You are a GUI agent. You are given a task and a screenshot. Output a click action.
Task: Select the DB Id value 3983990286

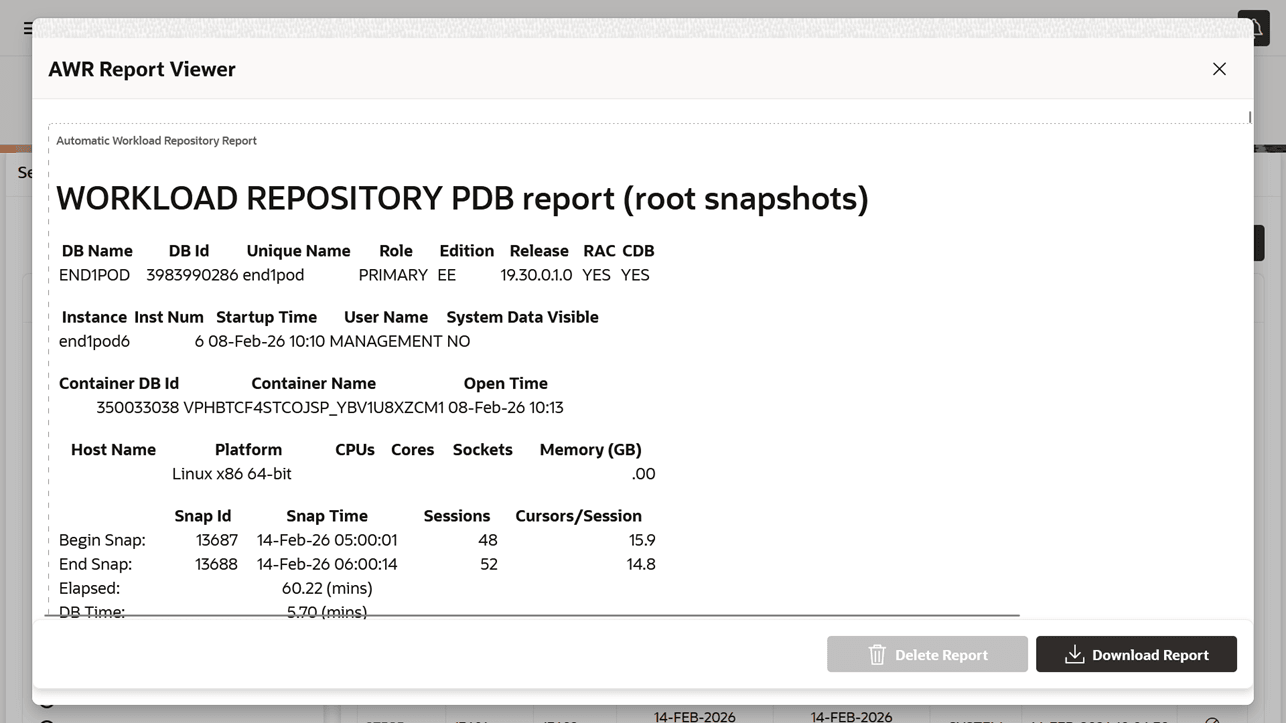(x=192, y=275)
